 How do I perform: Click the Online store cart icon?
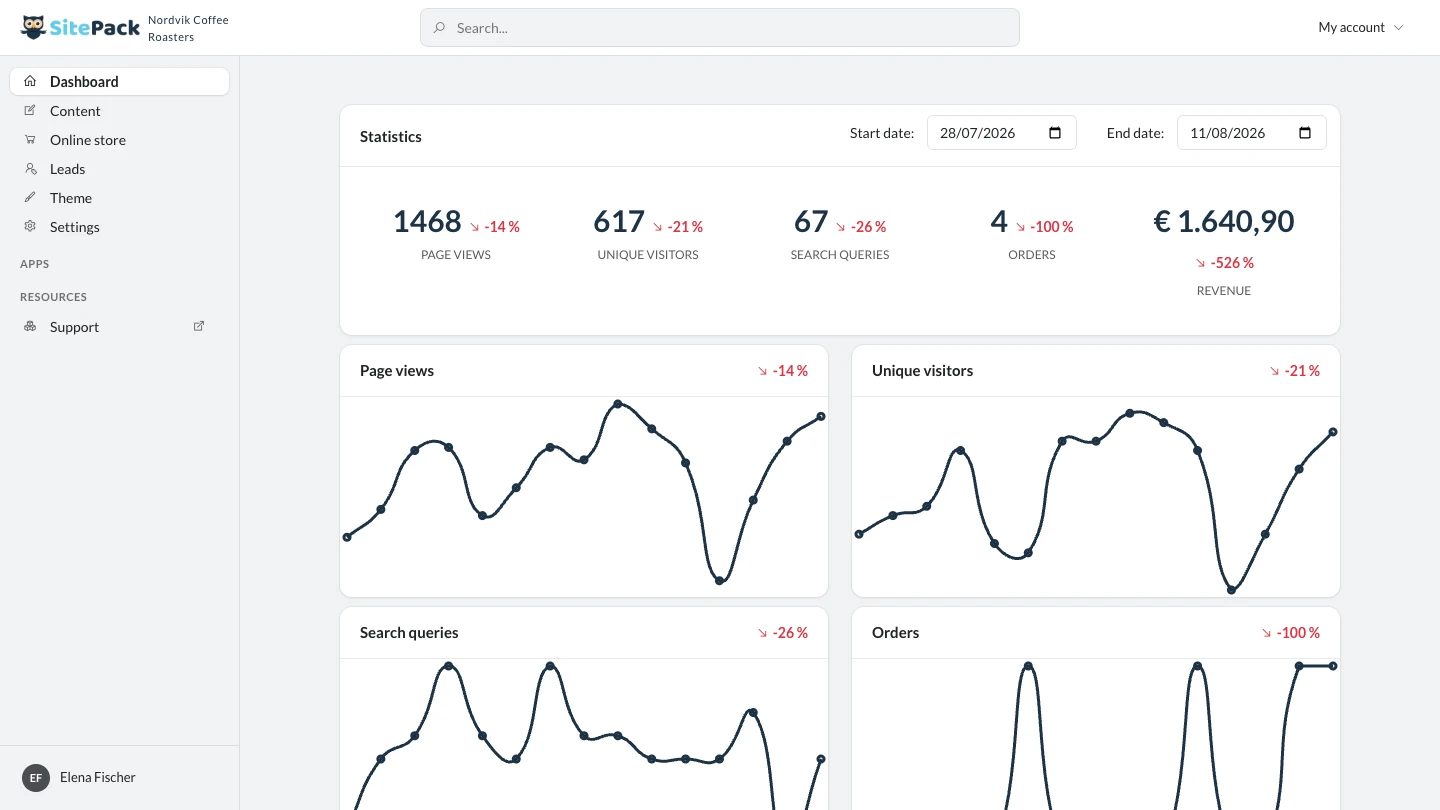(30, 139)
